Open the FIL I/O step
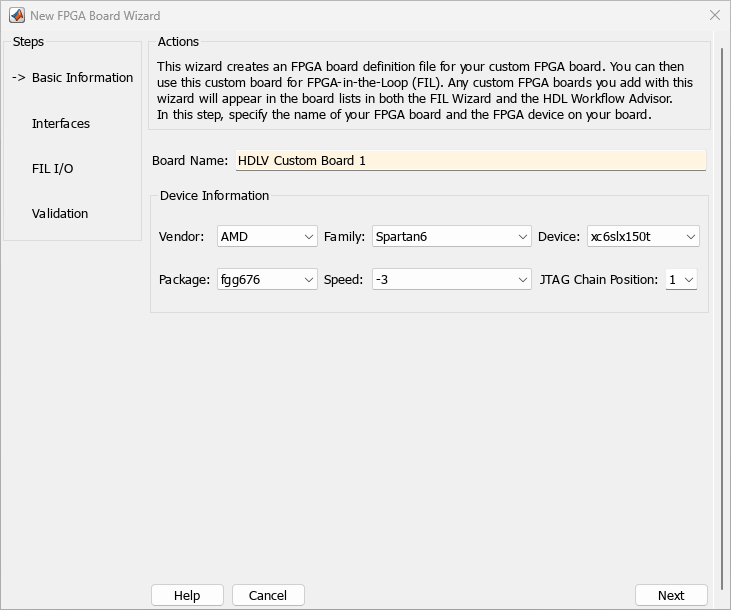Viewport: 731px width, 610px height. click(x=52, y=169)
